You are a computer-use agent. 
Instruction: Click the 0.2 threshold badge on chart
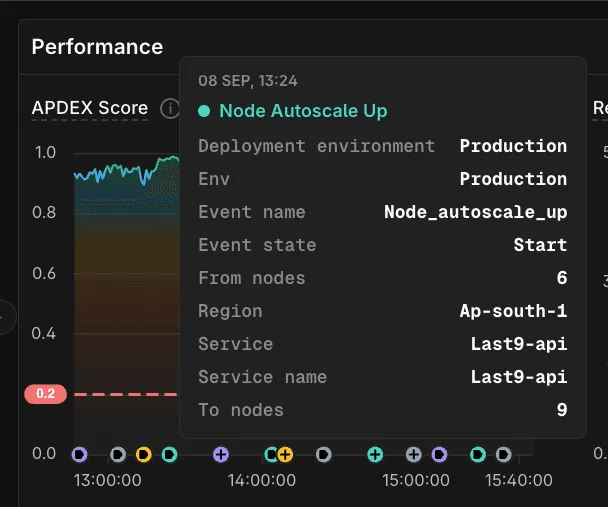pyautogui.click(x=45, y=394)
